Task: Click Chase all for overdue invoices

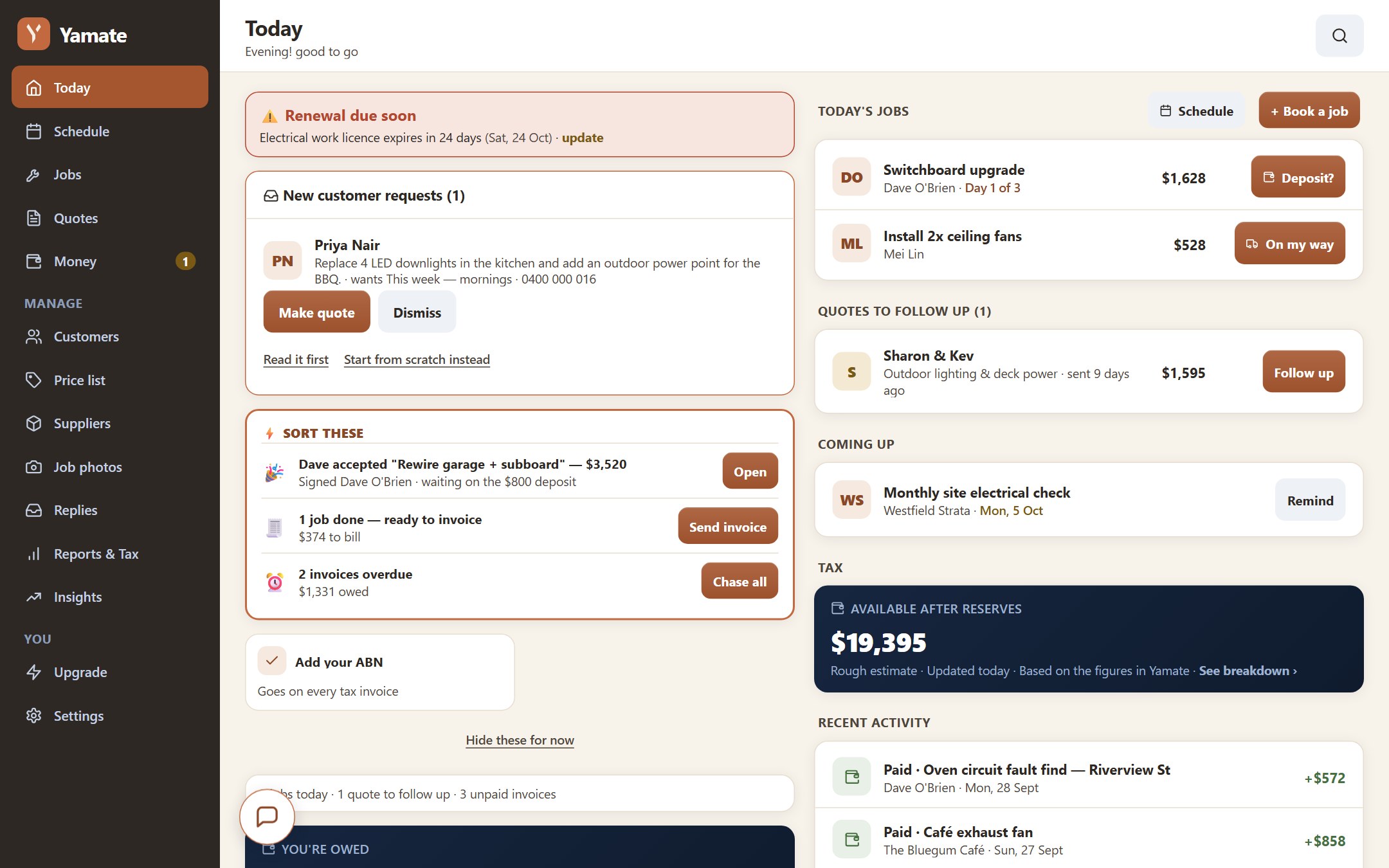Action: pyautogui.click(x=740, y=581)
